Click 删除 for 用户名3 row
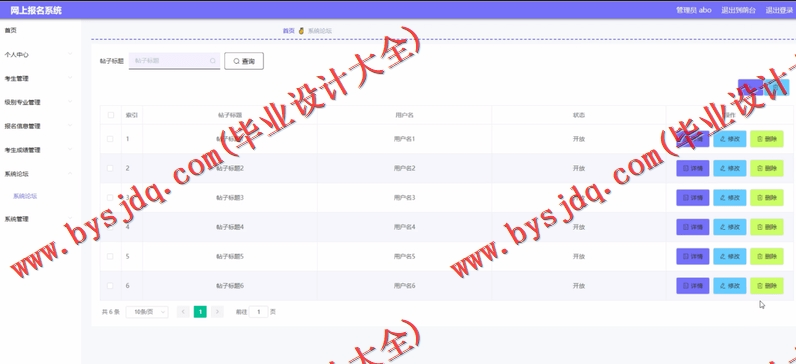This screenshot has height=364, width=796. coord(767,197)
